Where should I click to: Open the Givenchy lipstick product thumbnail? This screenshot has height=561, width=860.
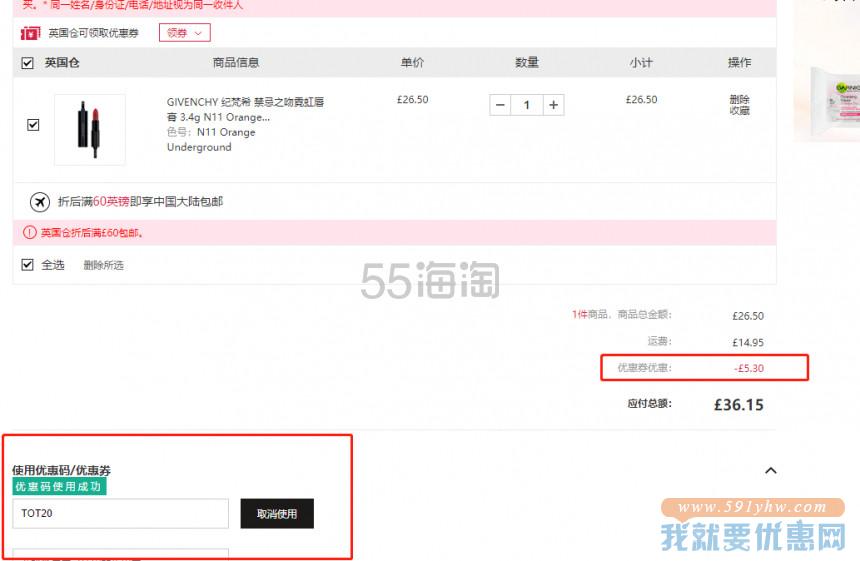pyautogui.click(x=90, y=129)
